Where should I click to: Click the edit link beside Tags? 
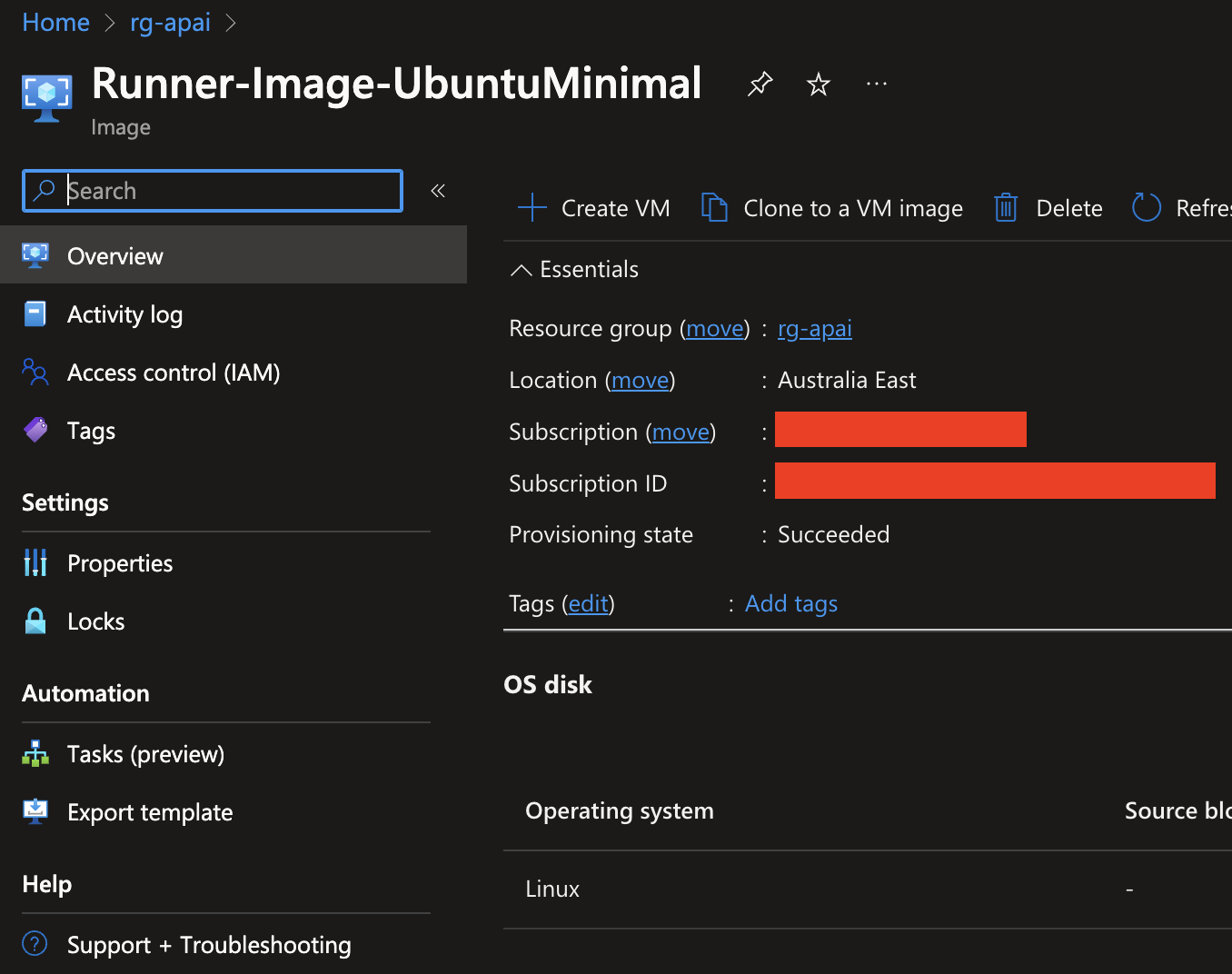coord(589,603)
